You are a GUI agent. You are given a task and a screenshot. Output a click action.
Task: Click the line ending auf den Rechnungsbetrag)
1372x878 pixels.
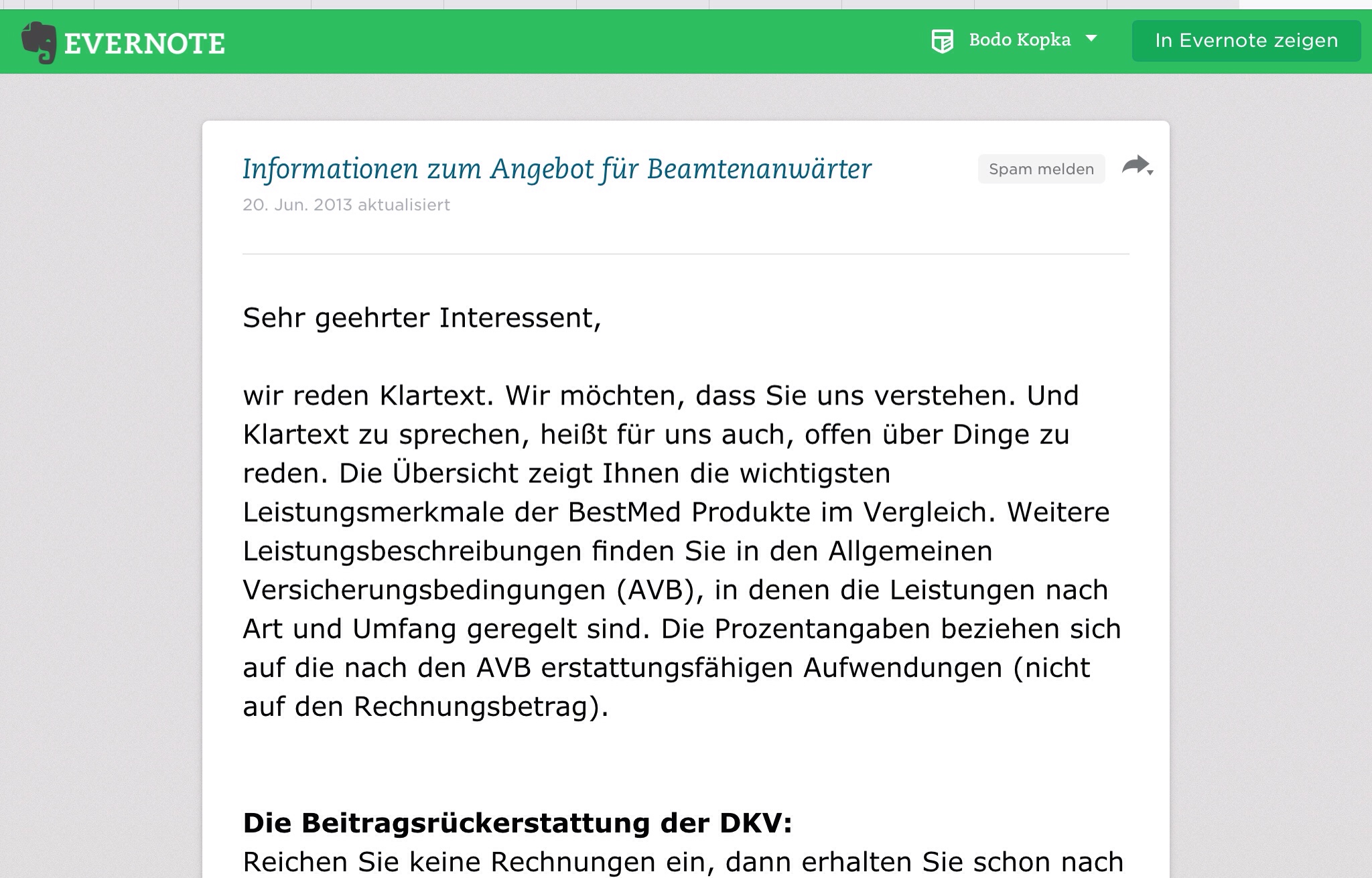coord(425,707)
